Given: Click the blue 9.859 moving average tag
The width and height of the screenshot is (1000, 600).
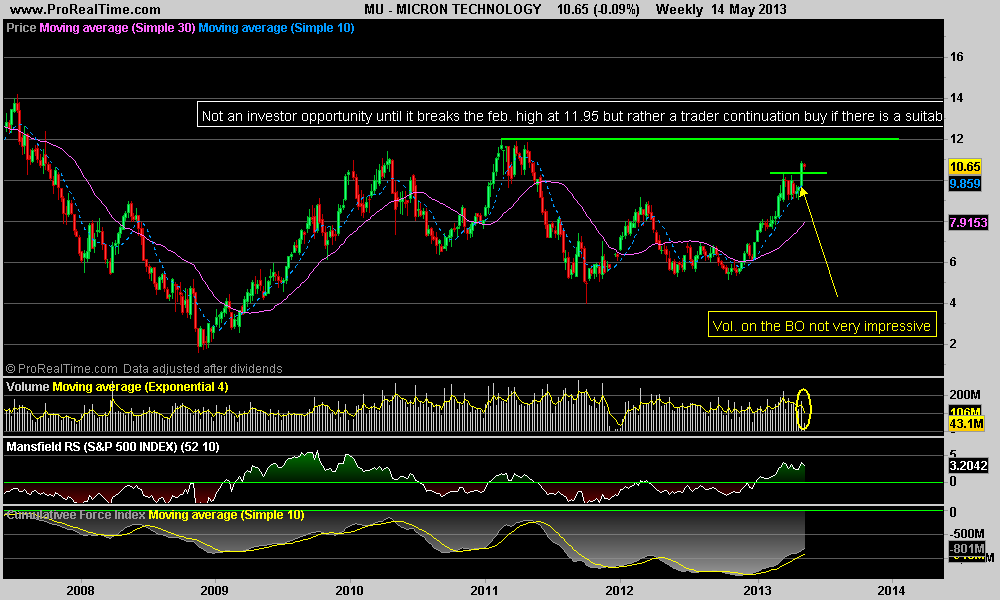Looking at the screenshot, I should click(x=965, y=184).
